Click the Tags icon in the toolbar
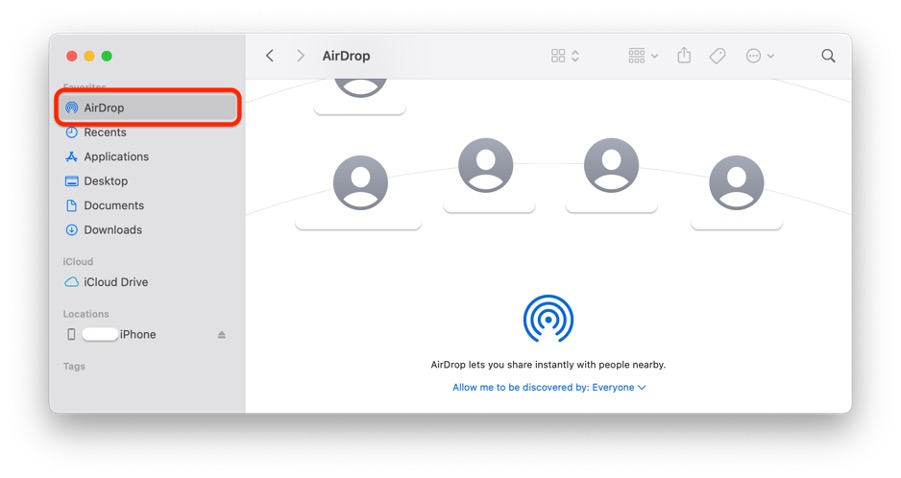Image resolution: width=901 pixels, height=478 pixels. 717,56
